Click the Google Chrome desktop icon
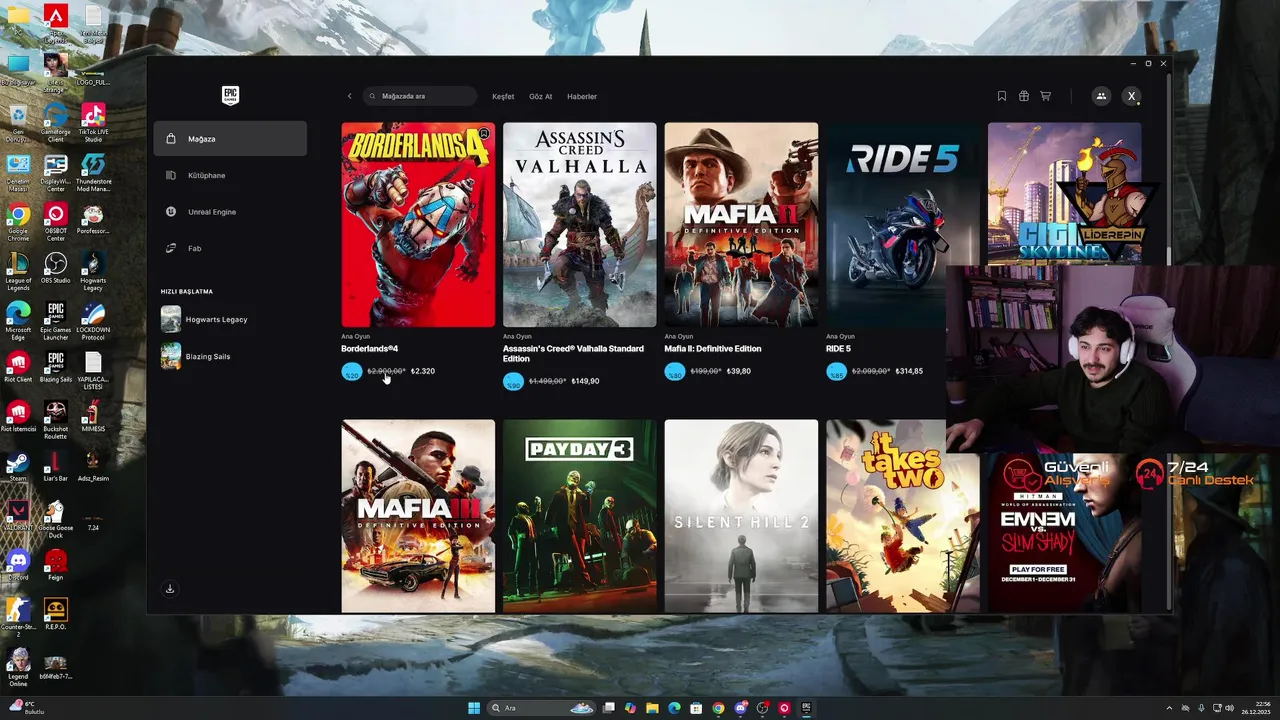The width and height of the screenshot is (1280, 720). click(18, 222)
